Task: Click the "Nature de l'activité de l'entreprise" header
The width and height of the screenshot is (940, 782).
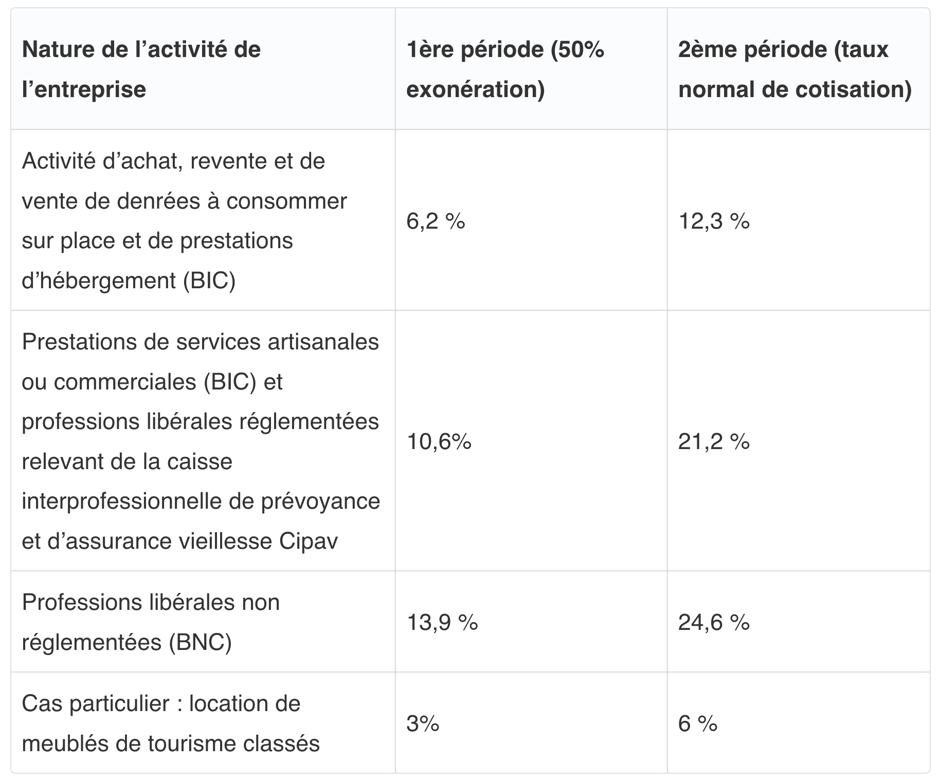Action: tap(141, 69)
